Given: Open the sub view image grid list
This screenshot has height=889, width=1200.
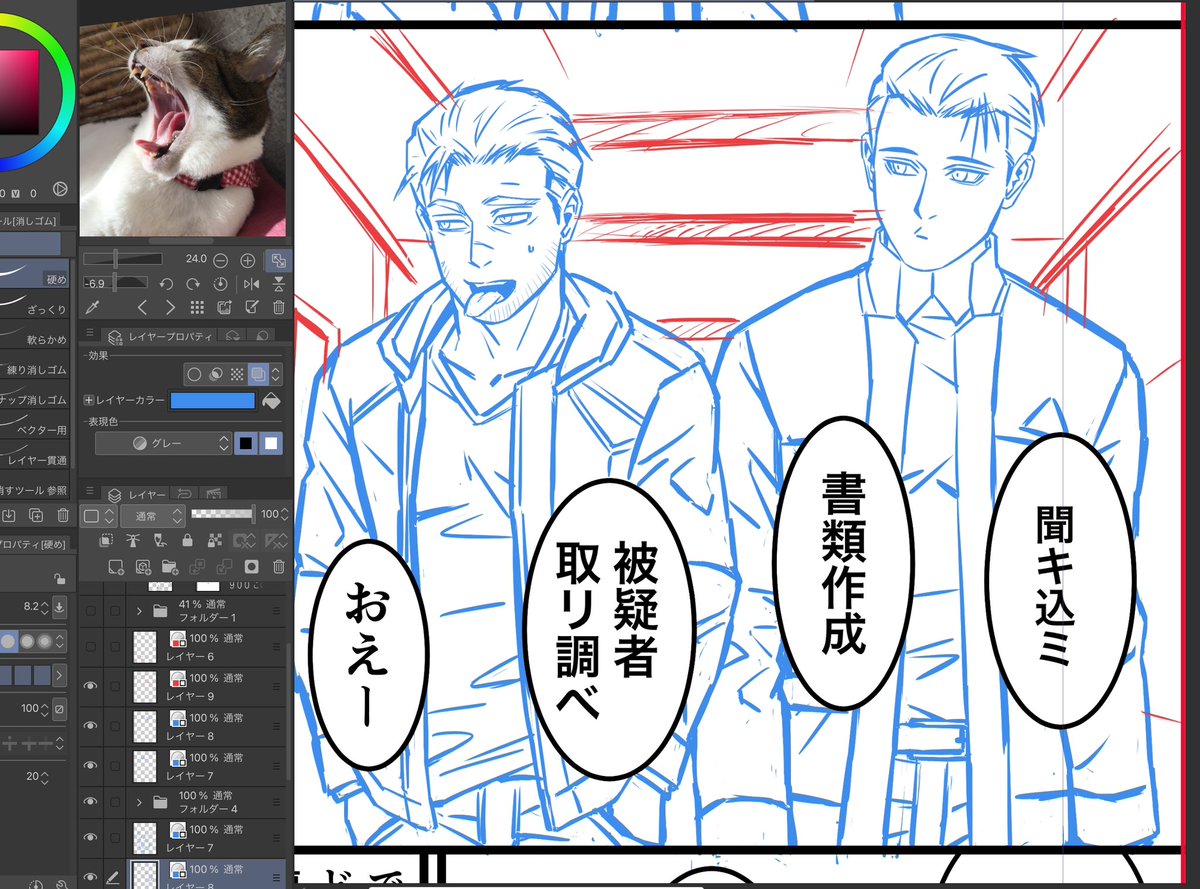Looking at the screenshot, I should (x=197, y=307).
